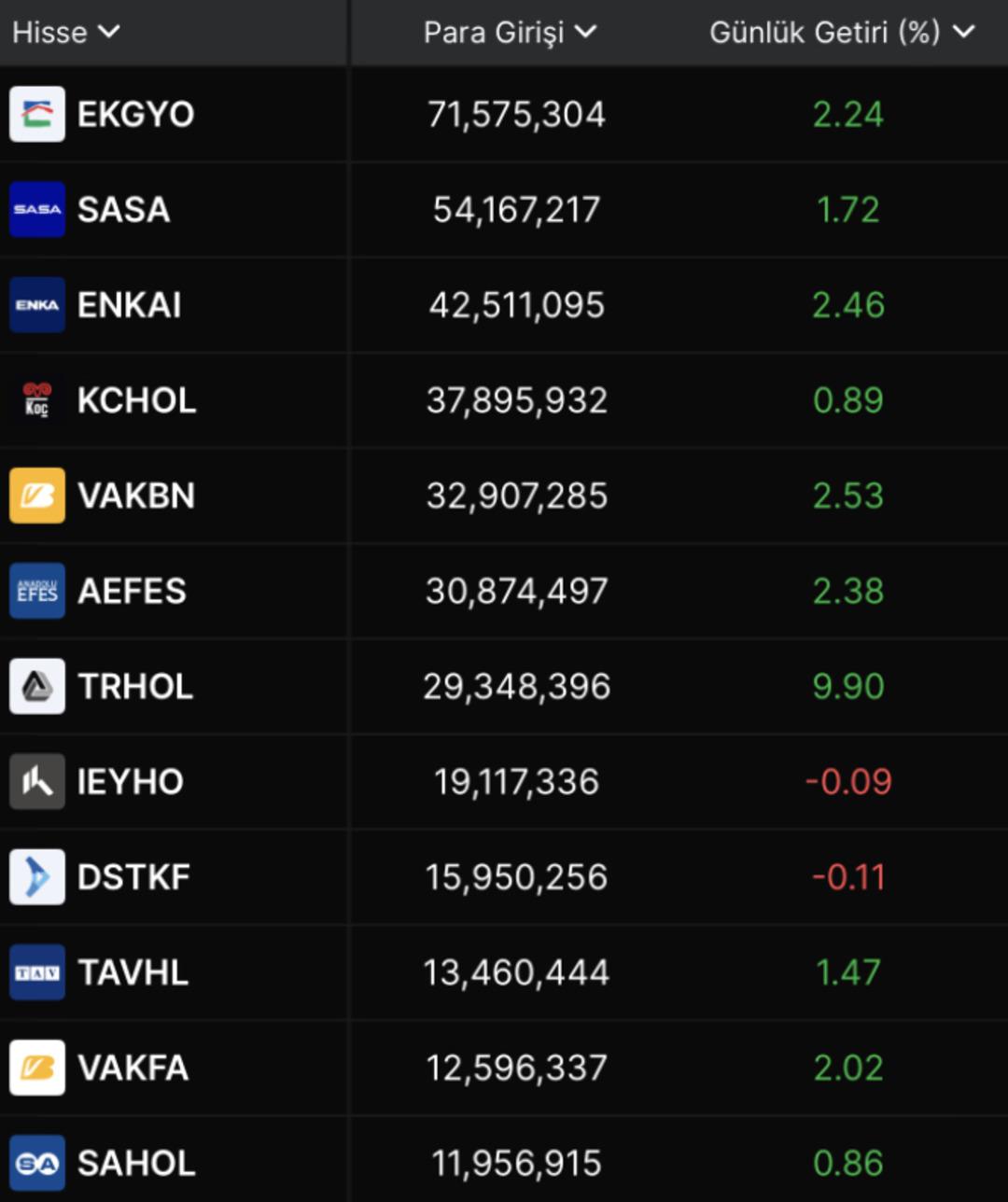Click the Anadolu Efes logo icon

(x=37, y=591)
